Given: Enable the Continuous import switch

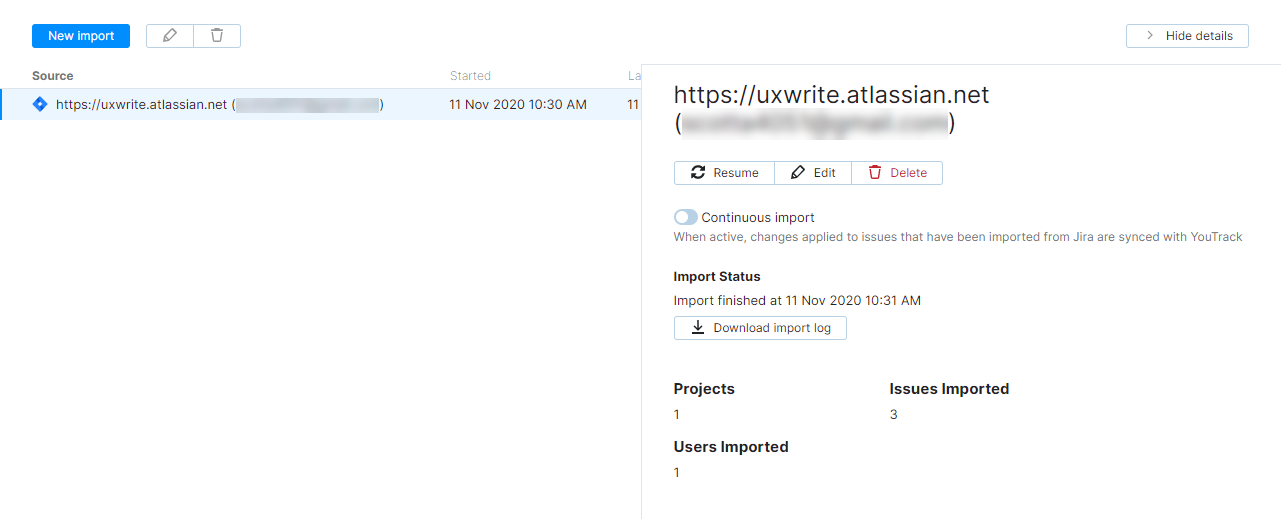Looking at the screenshot, I should [686, 217].
